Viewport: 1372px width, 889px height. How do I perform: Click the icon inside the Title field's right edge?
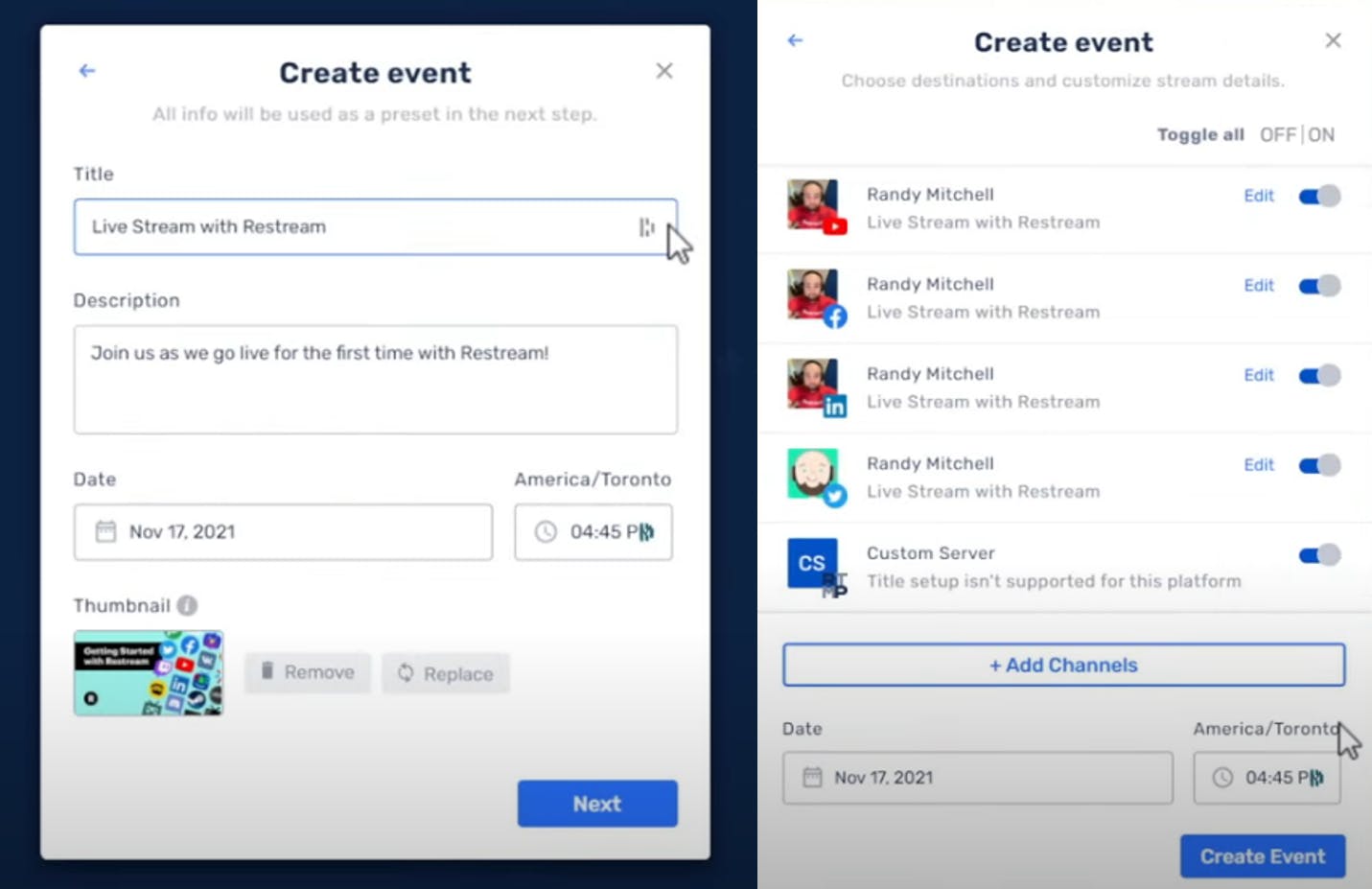coord(647,226)
